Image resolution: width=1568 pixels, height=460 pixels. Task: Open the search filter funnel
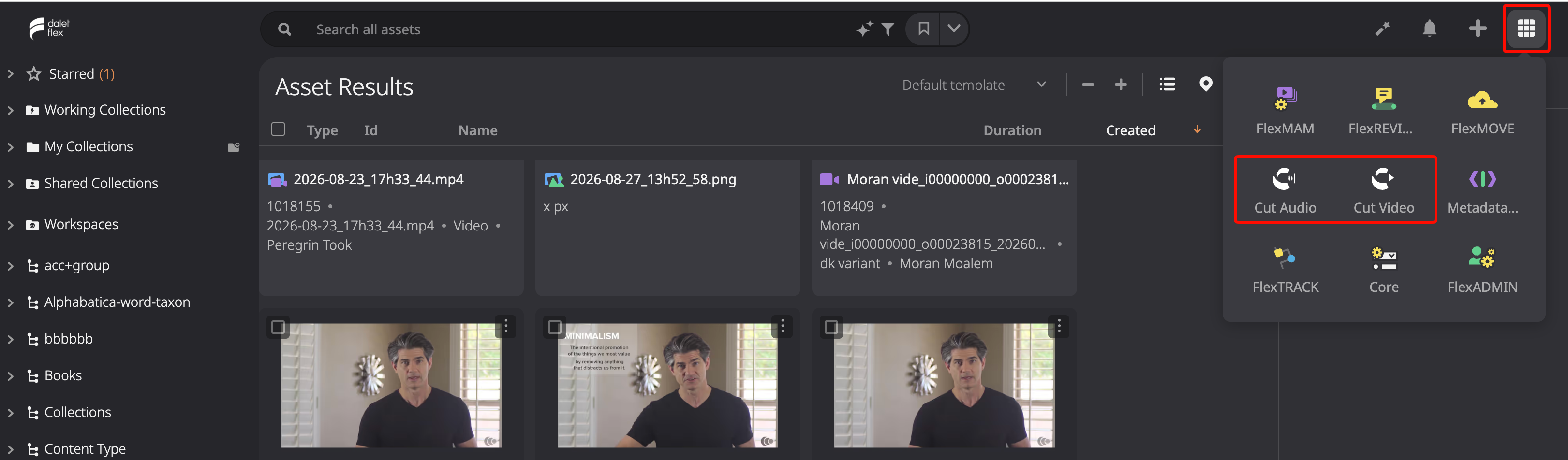tap(888, 29)
